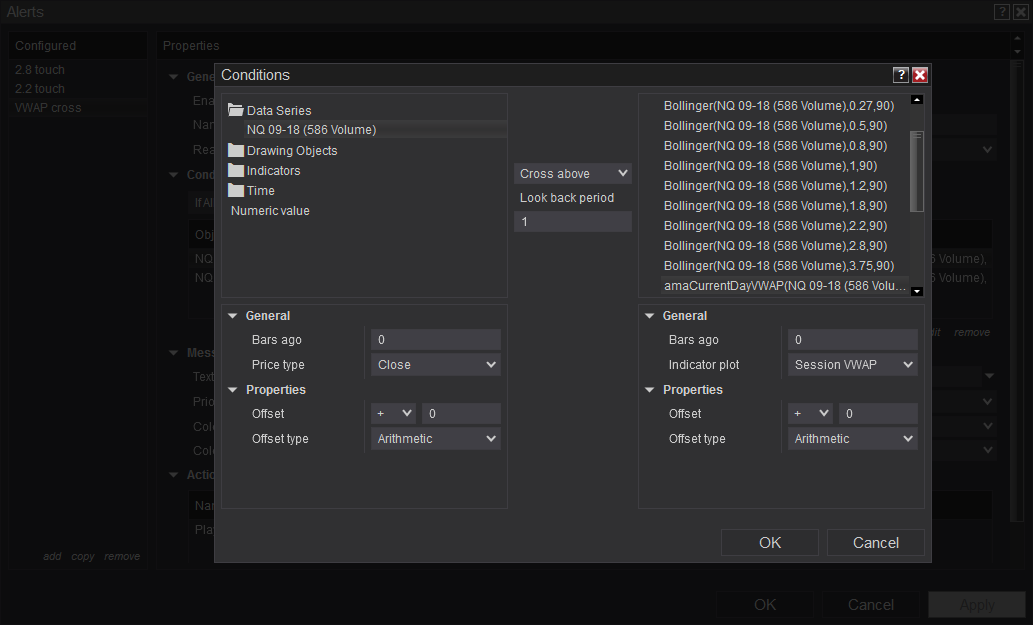Click copy link under Configured alerts
Viewport: 1033px width, 625px height.
tap(82, 557)
